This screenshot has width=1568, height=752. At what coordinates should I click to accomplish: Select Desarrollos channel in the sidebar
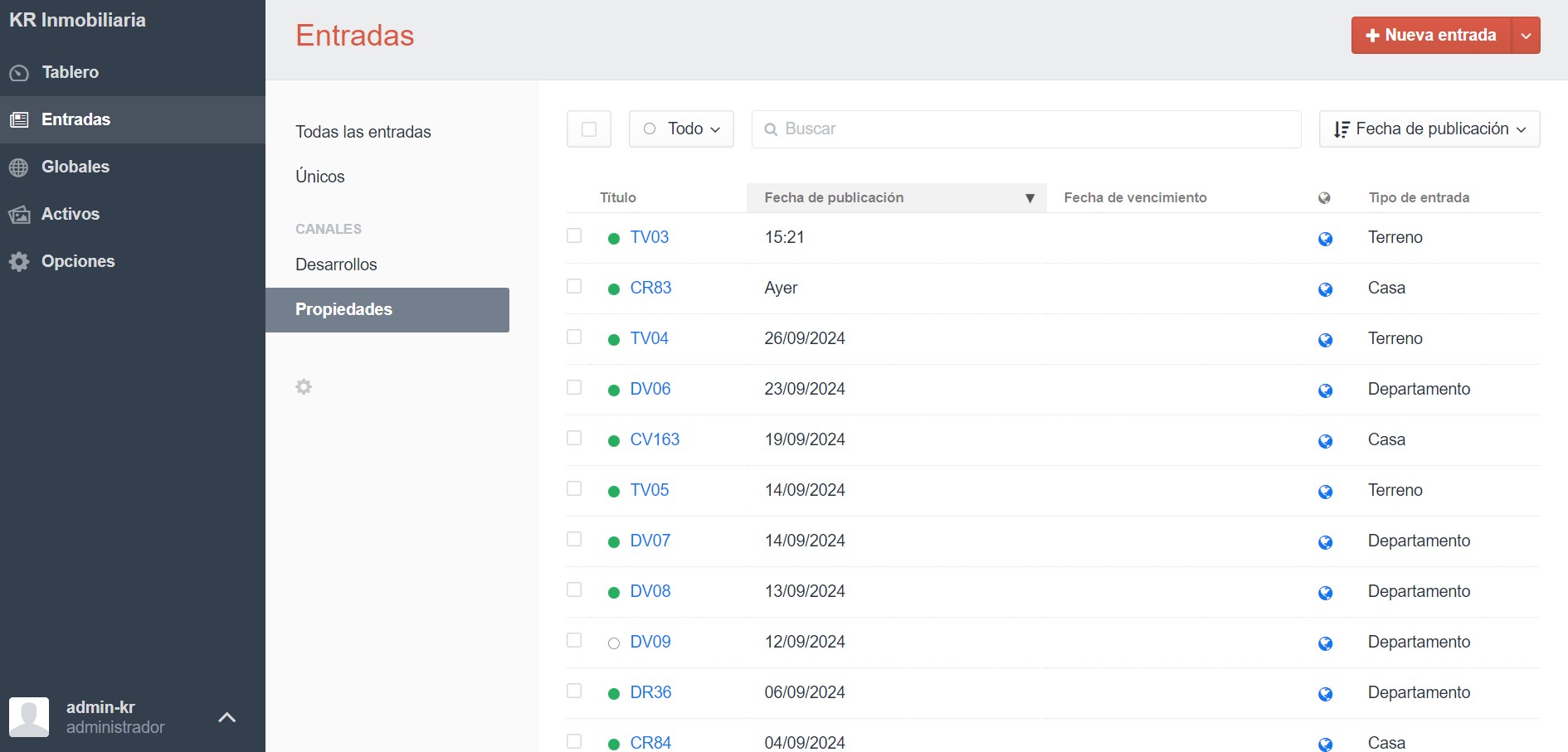[336, 264]
